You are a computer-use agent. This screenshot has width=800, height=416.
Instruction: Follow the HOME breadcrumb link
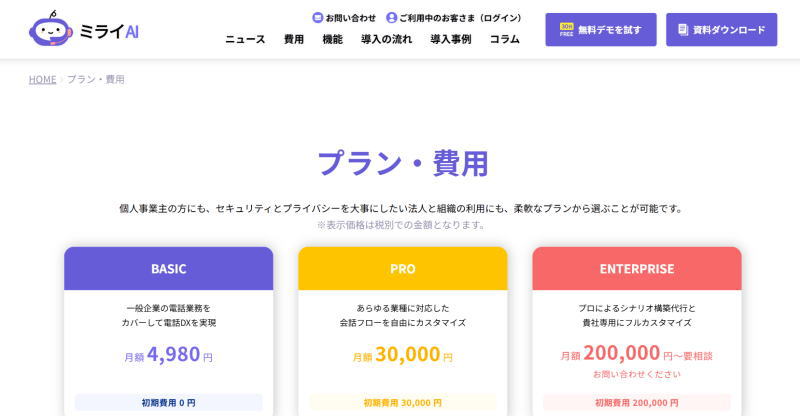click(x=42, y=79)
